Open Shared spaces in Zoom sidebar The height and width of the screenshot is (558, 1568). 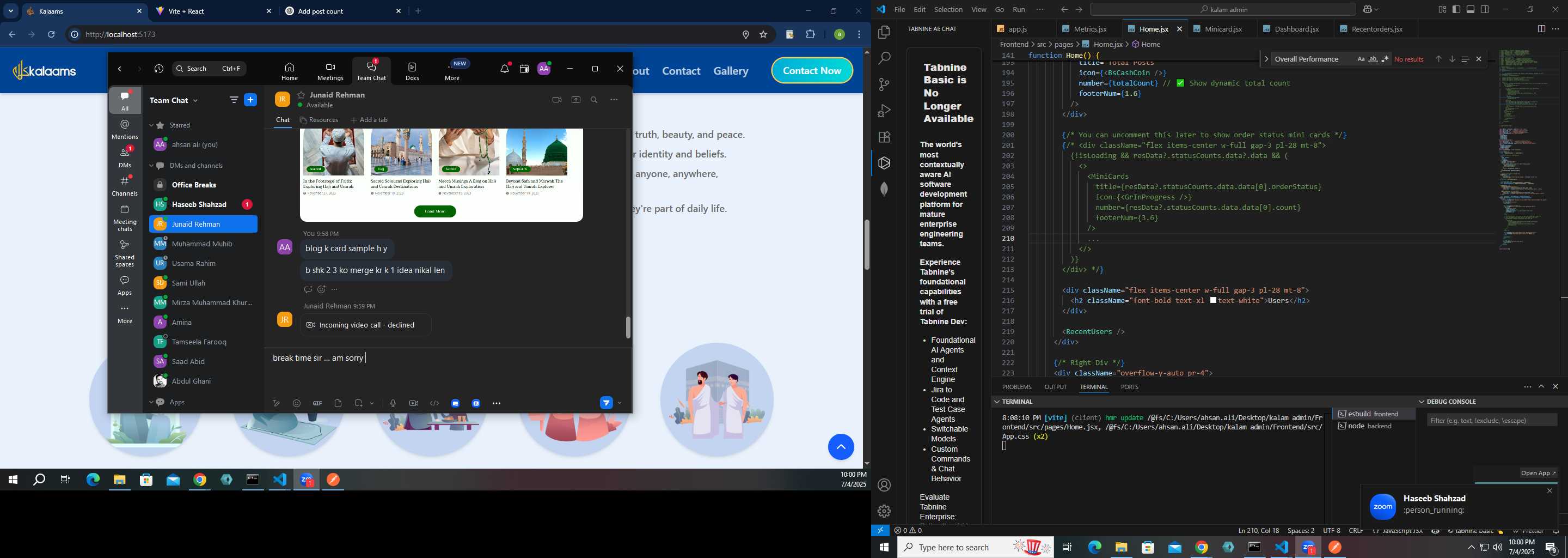pyautogui.click(x=125, y=253)
